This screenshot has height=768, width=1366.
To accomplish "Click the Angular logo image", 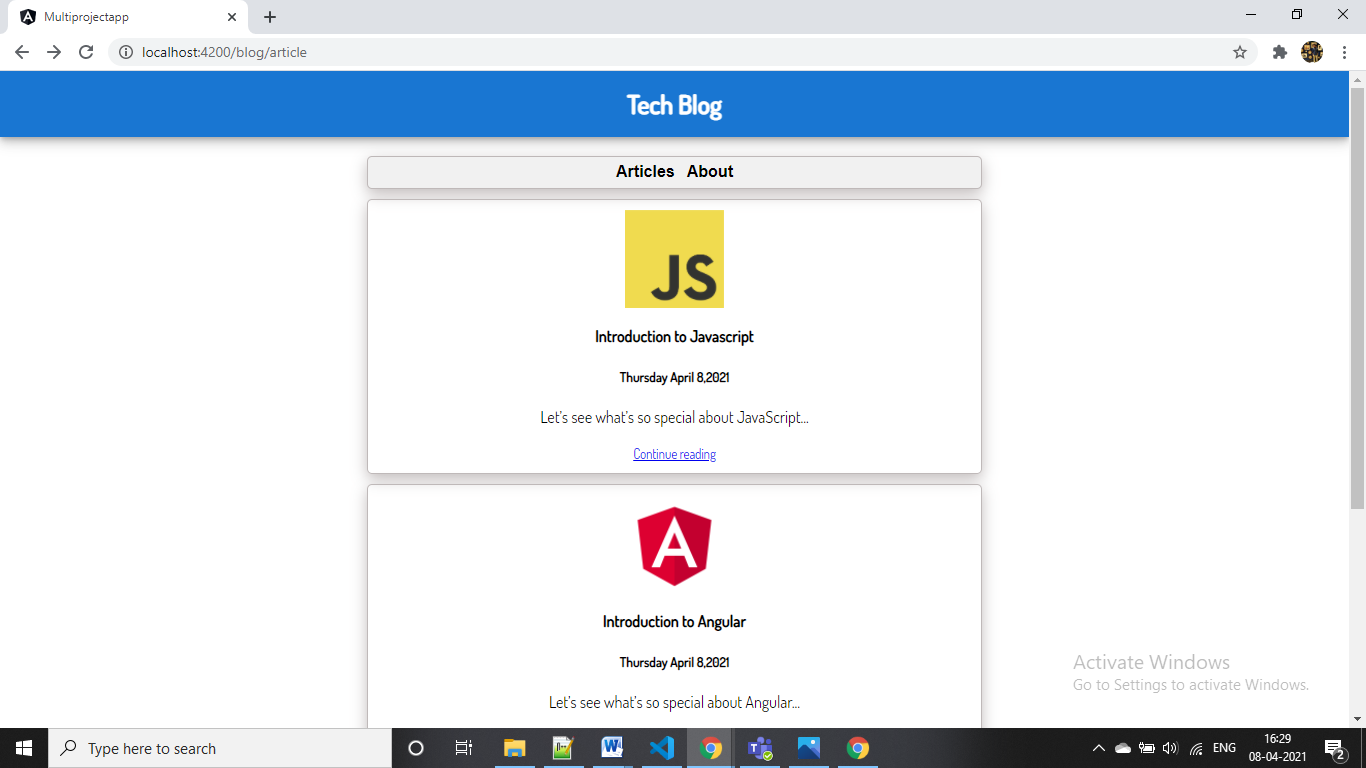I will [x=674, y=546].
